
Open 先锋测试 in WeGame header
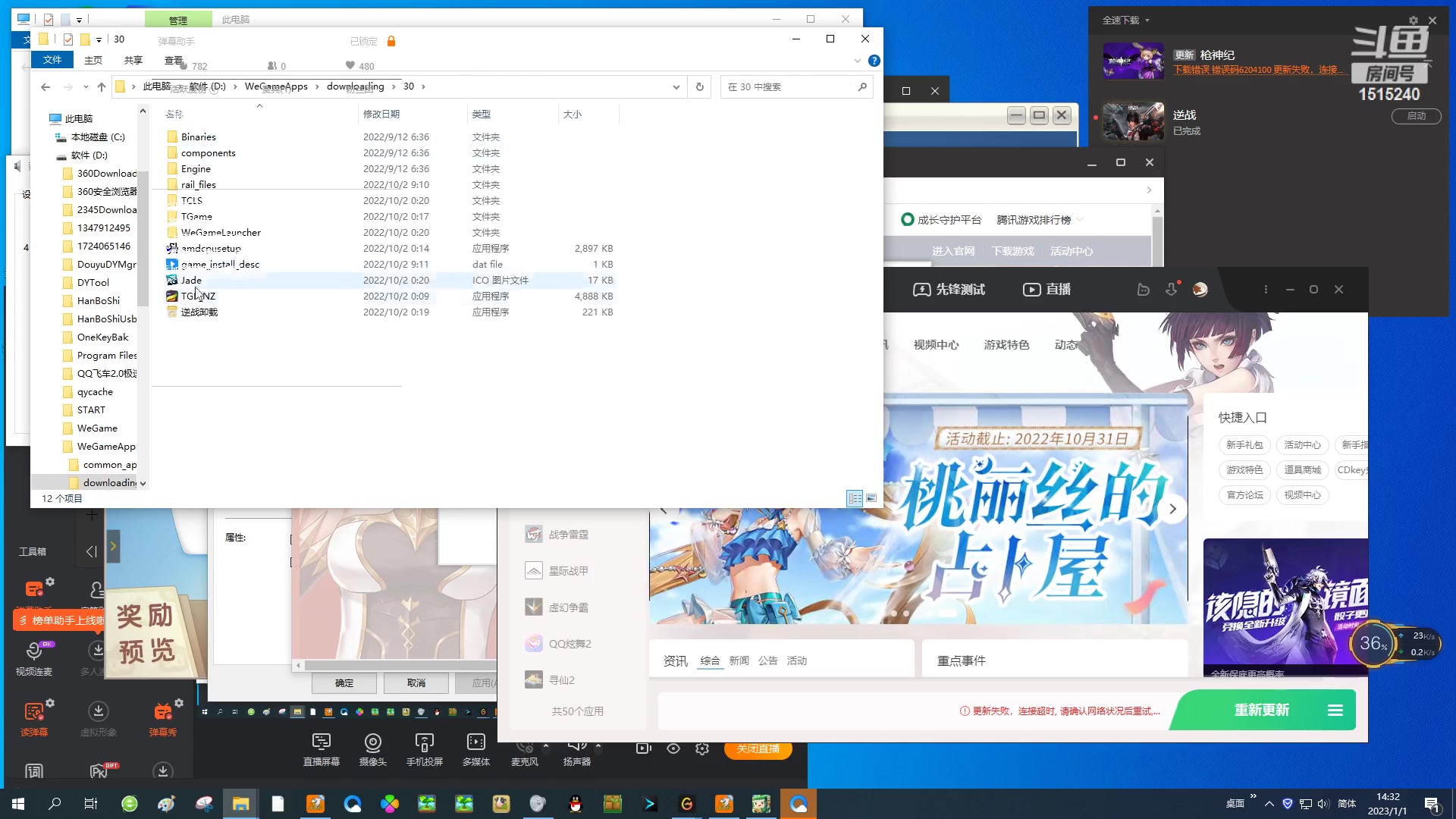point(949,290)
